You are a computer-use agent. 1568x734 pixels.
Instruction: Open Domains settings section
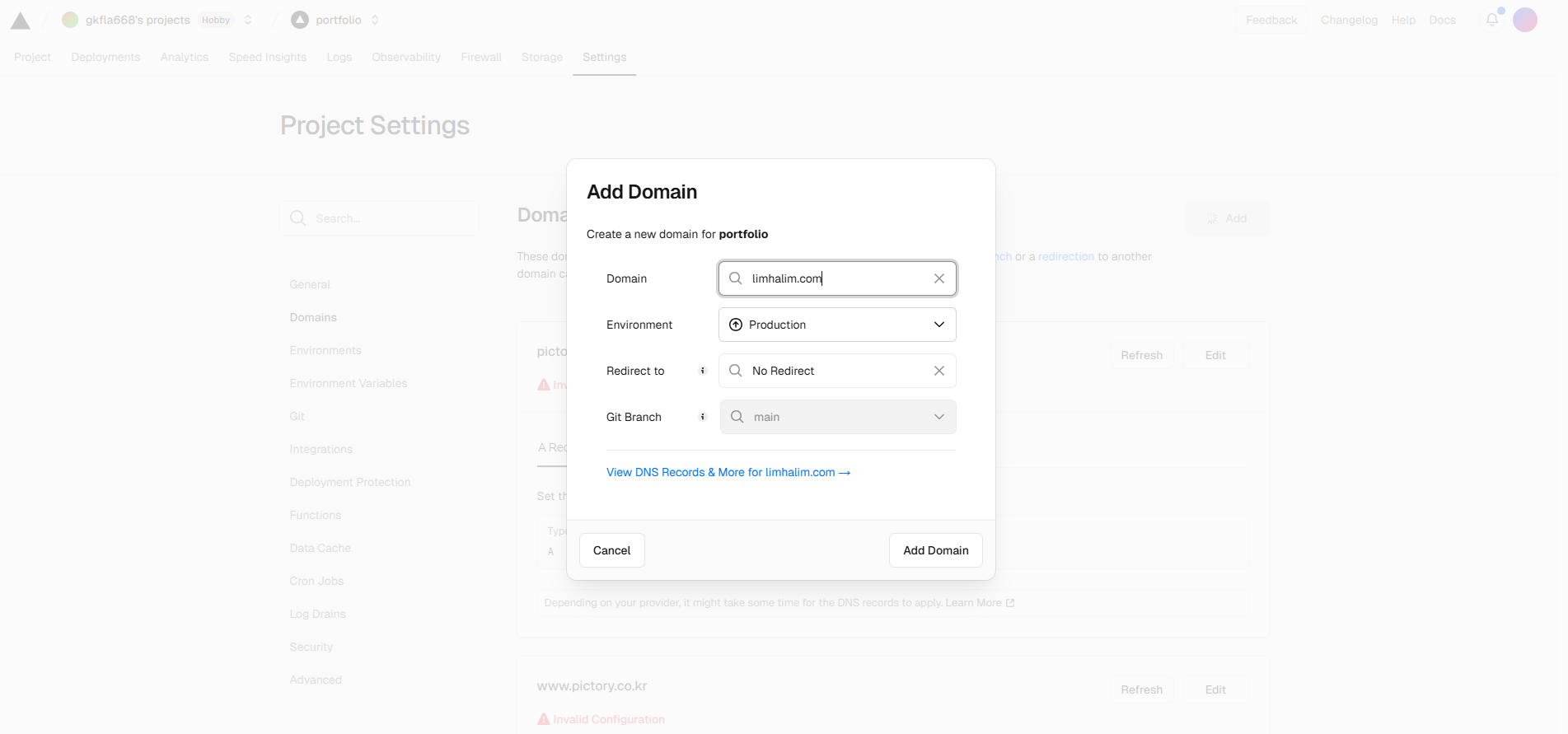313,317
